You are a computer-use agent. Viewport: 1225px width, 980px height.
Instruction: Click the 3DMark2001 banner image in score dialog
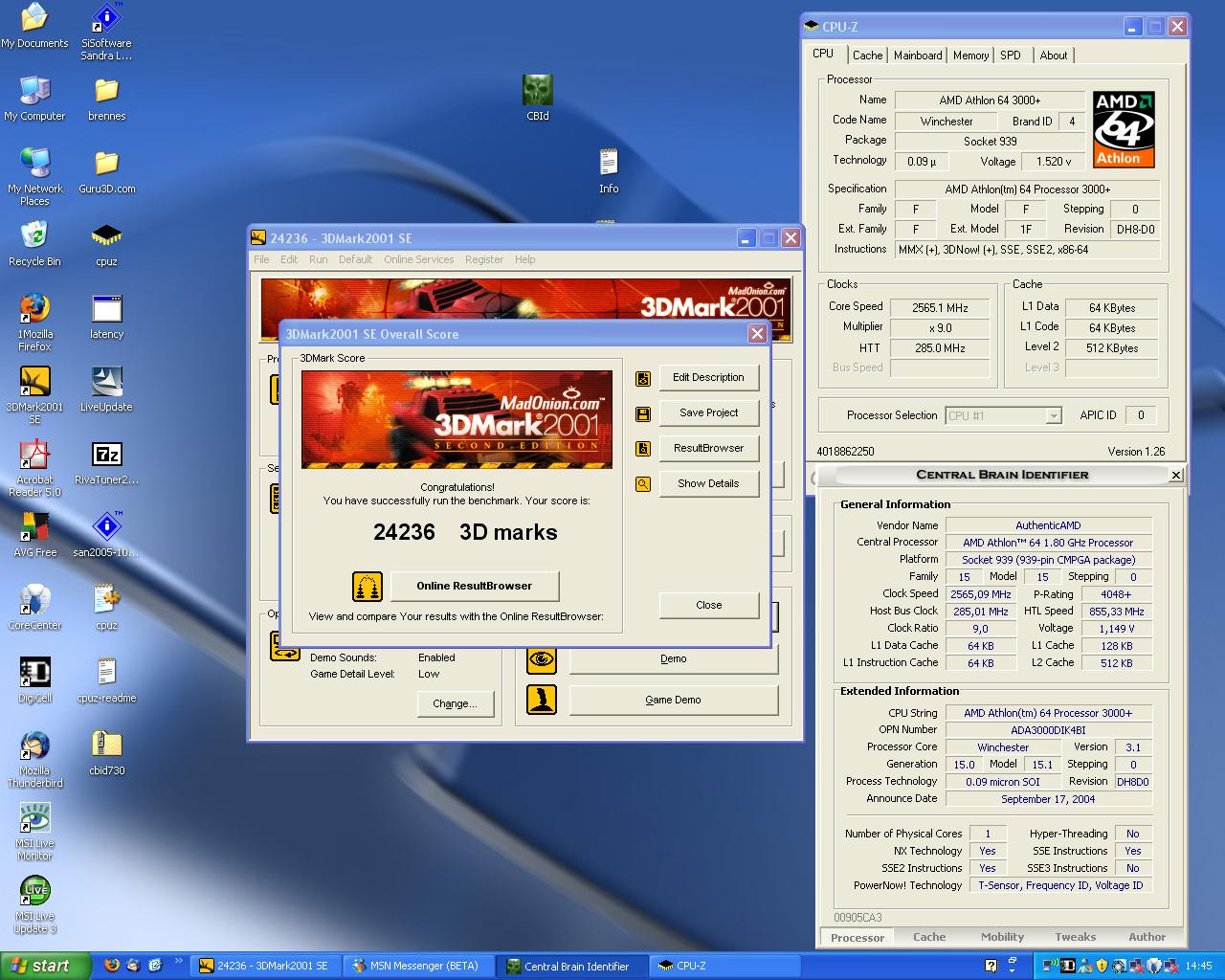pos(457,419)
